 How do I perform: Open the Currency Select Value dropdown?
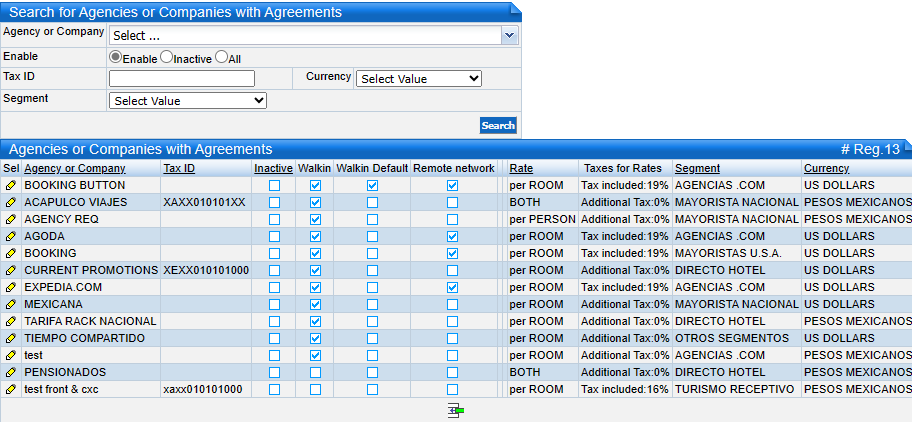coord(419,78)
